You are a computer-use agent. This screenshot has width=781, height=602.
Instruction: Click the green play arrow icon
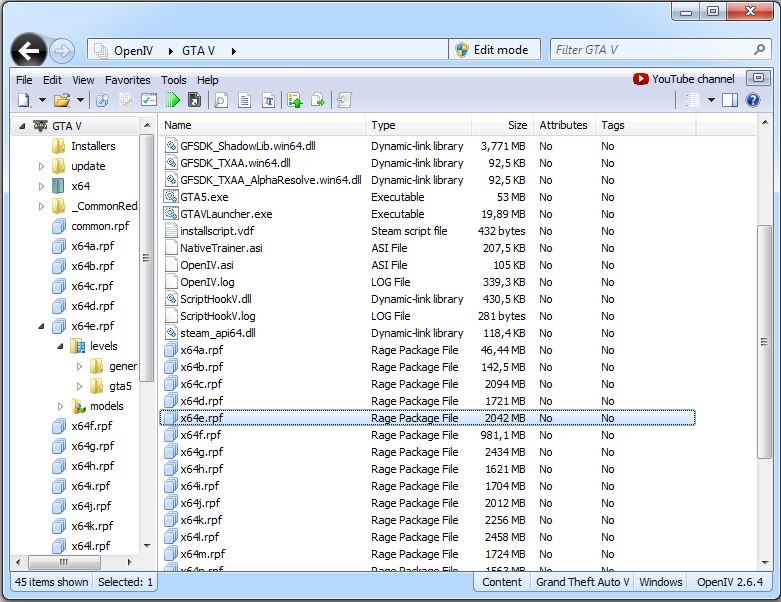tap(173, 100)
